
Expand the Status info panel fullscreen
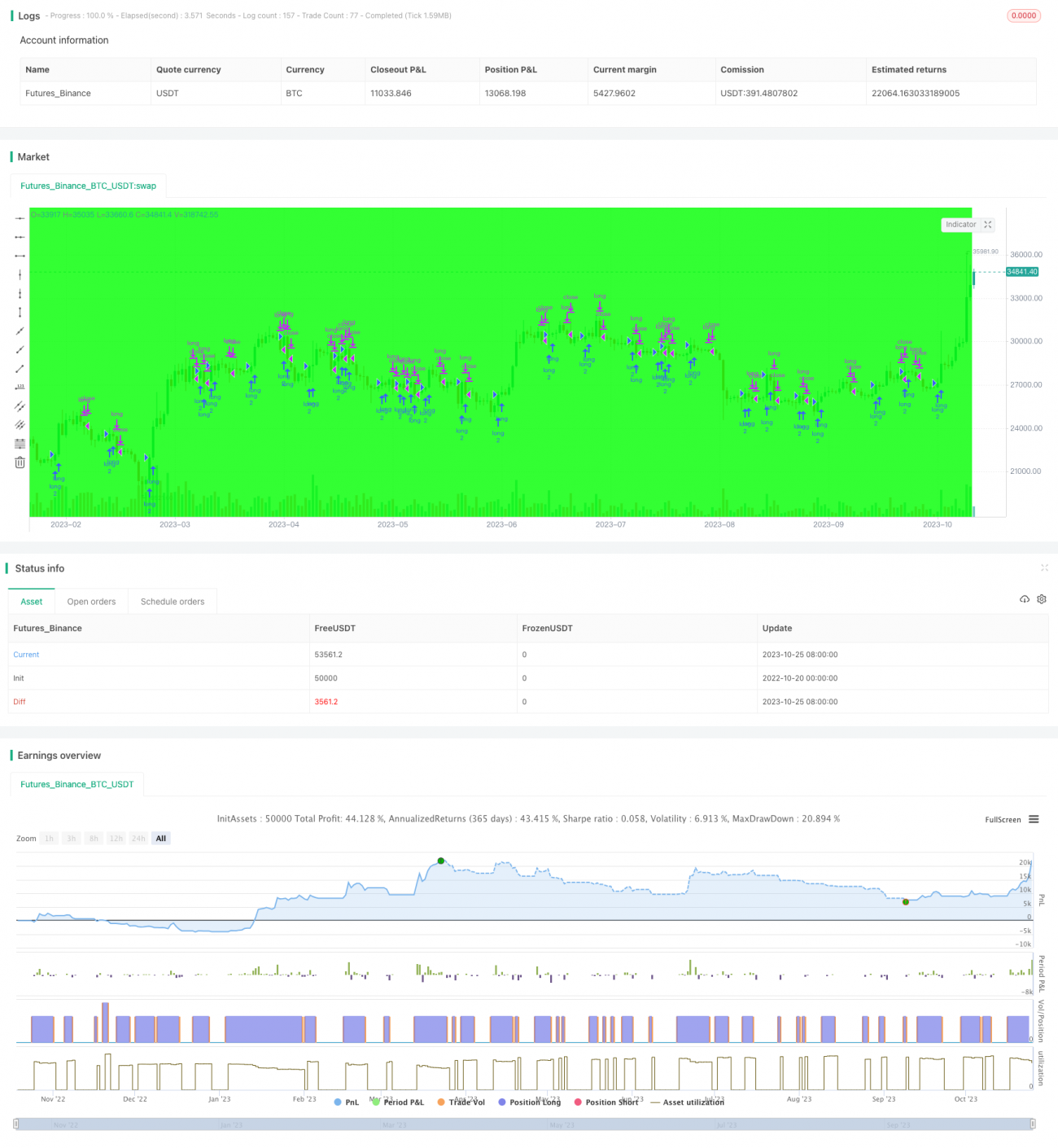pyautogui.click(x=1045, y=568)
